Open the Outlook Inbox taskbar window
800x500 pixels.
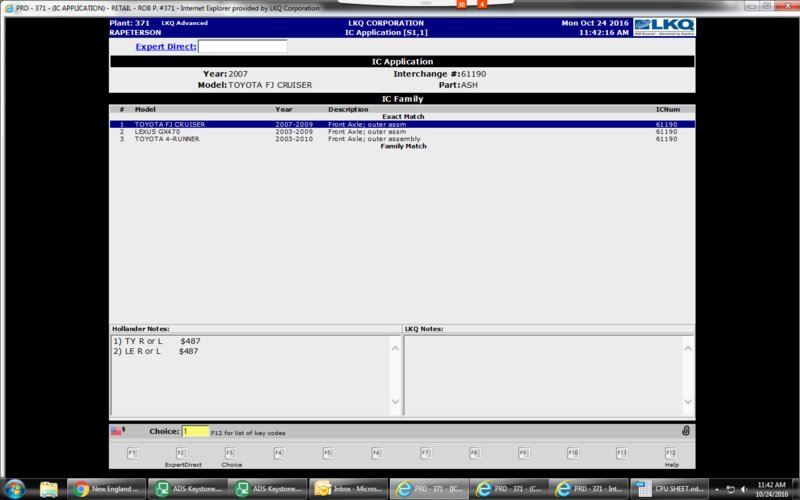click(348, 489)
